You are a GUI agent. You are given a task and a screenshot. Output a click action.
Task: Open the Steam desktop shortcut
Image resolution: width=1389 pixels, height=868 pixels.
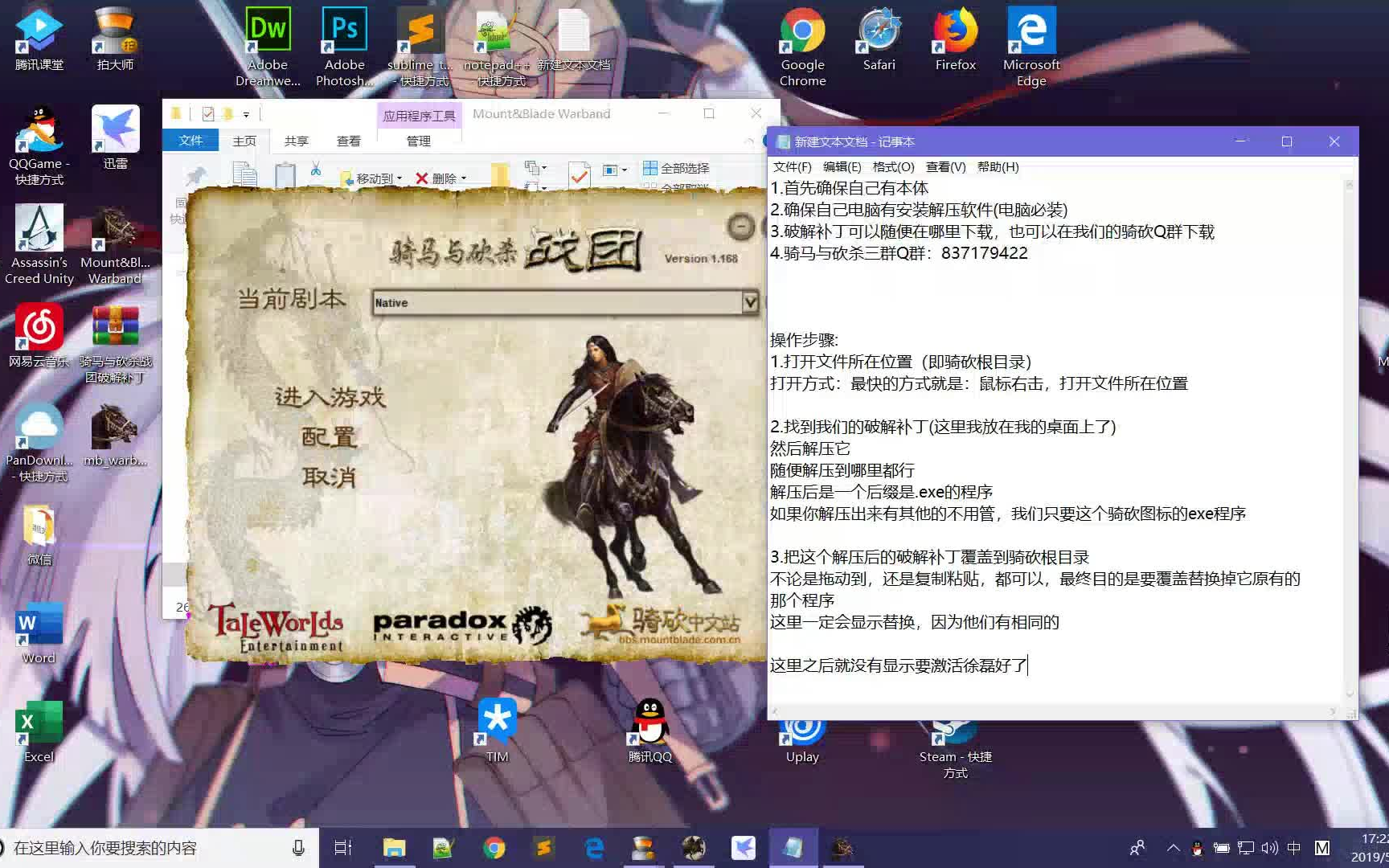(955, 749)
